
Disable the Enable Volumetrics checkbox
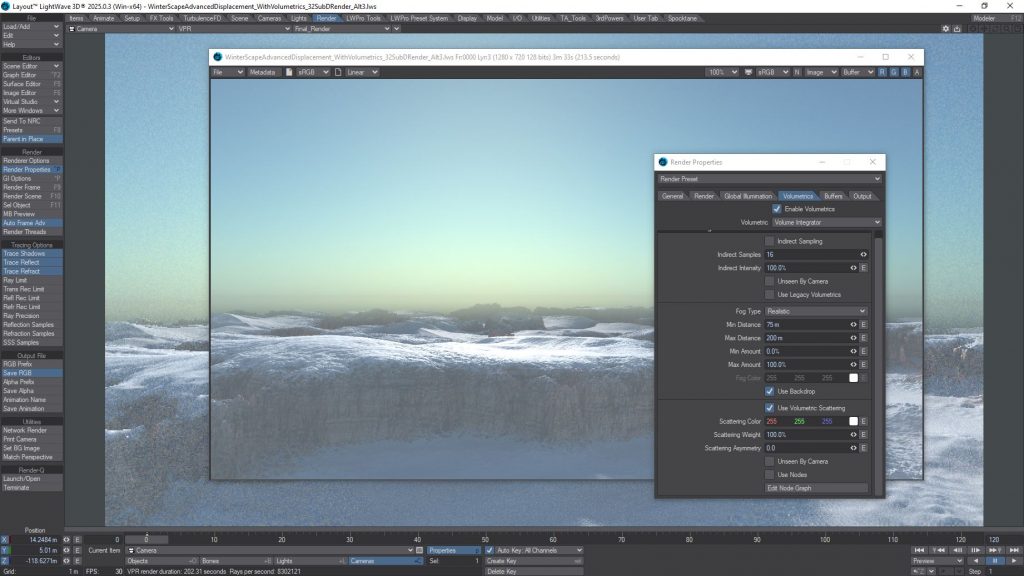(778, 209)
